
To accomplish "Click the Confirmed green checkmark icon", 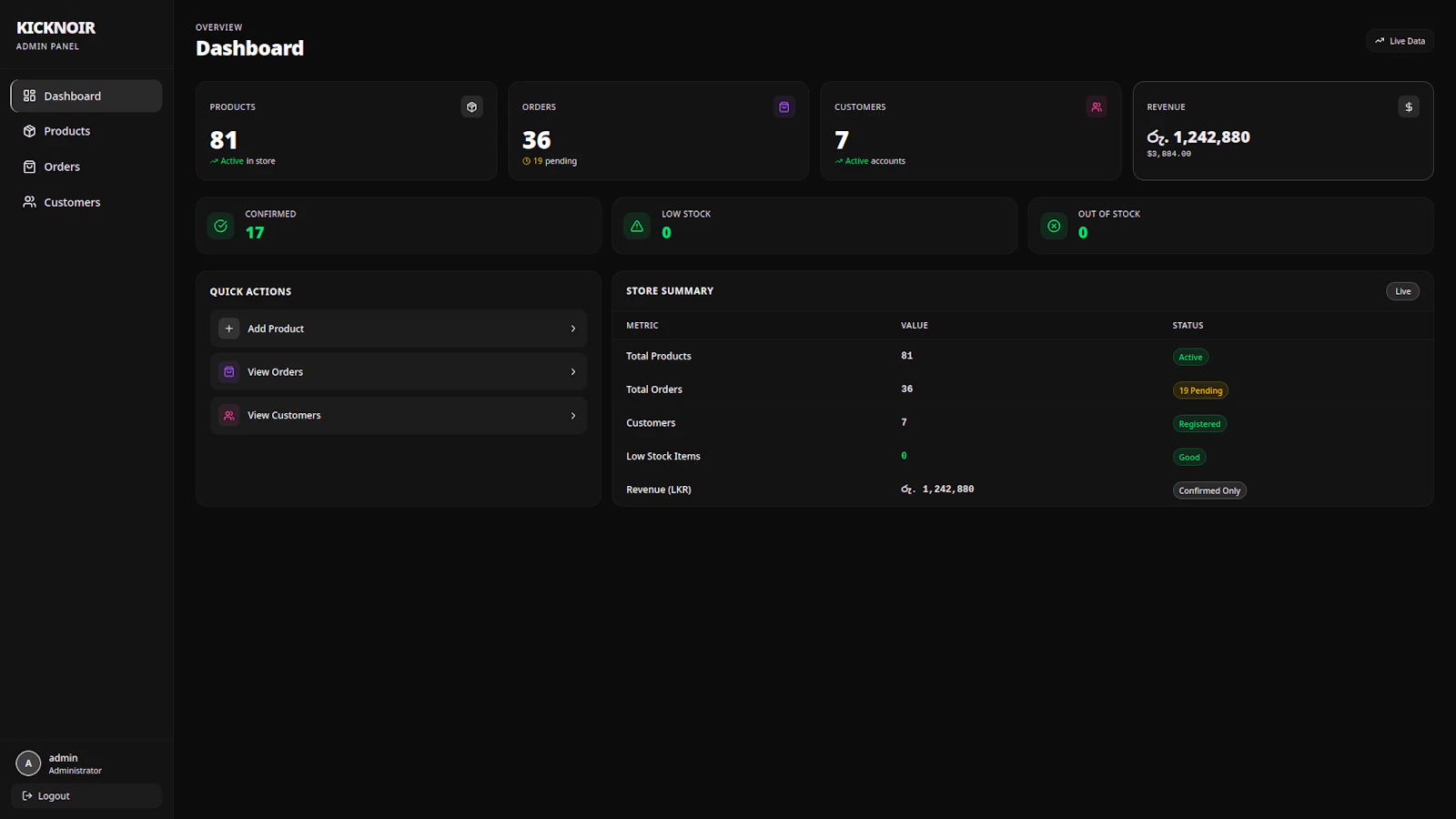I will (221, 226).
